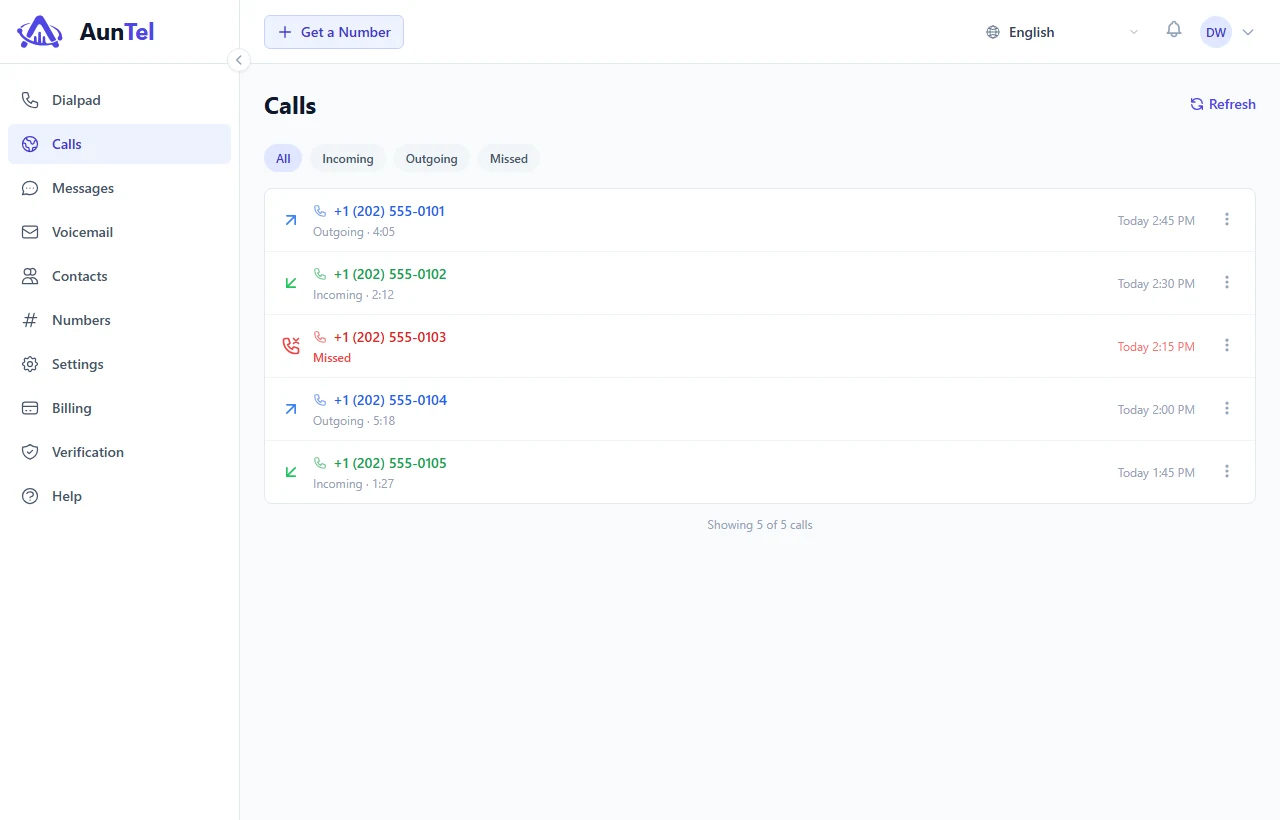Click phone icon next to +1 (202) 555-0105
The height and width of the screenshot is (820, 1280).
coord(320,463)
